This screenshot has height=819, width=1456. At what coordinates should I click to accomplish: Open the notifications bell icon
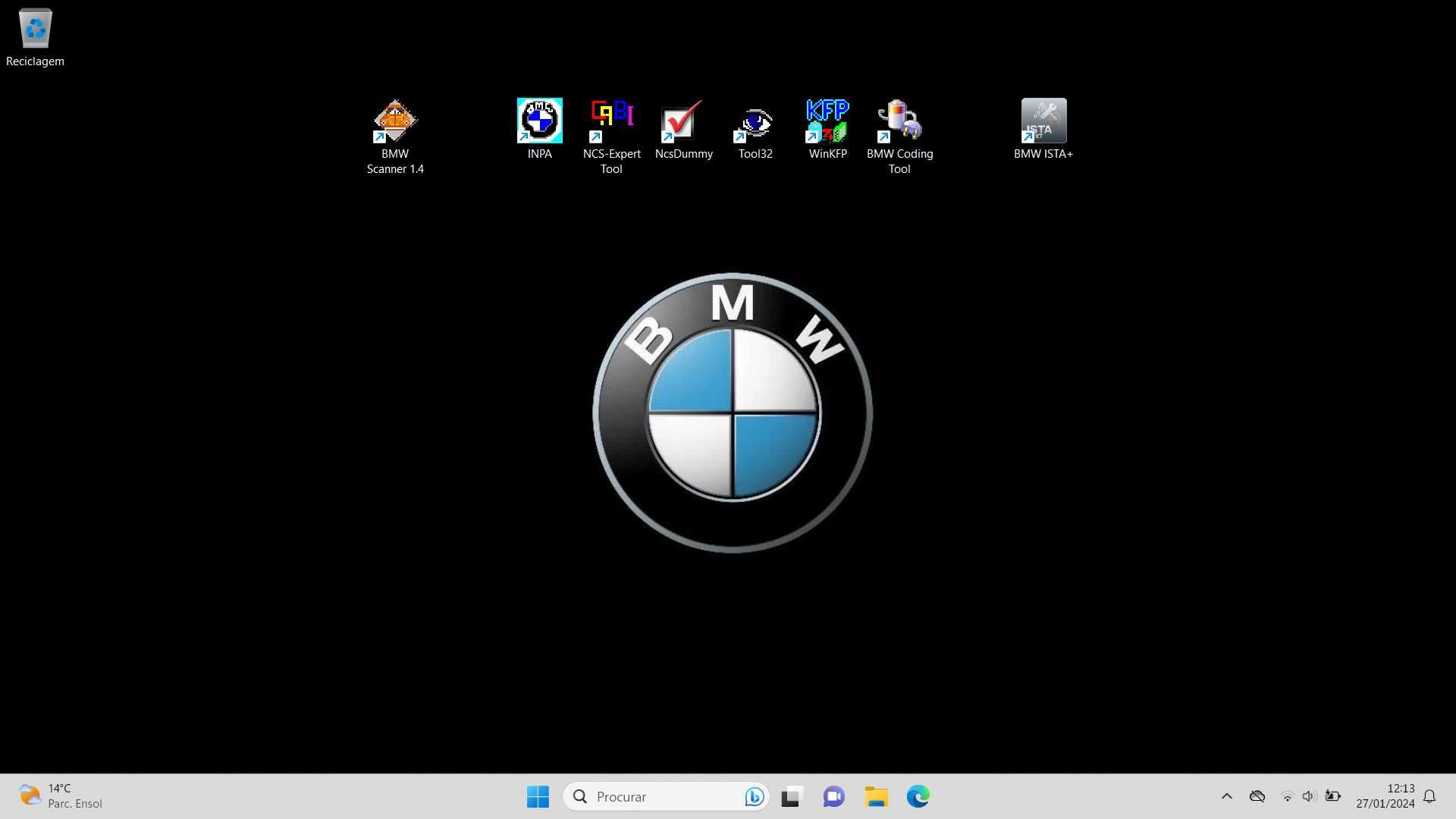coord(1429,796)
